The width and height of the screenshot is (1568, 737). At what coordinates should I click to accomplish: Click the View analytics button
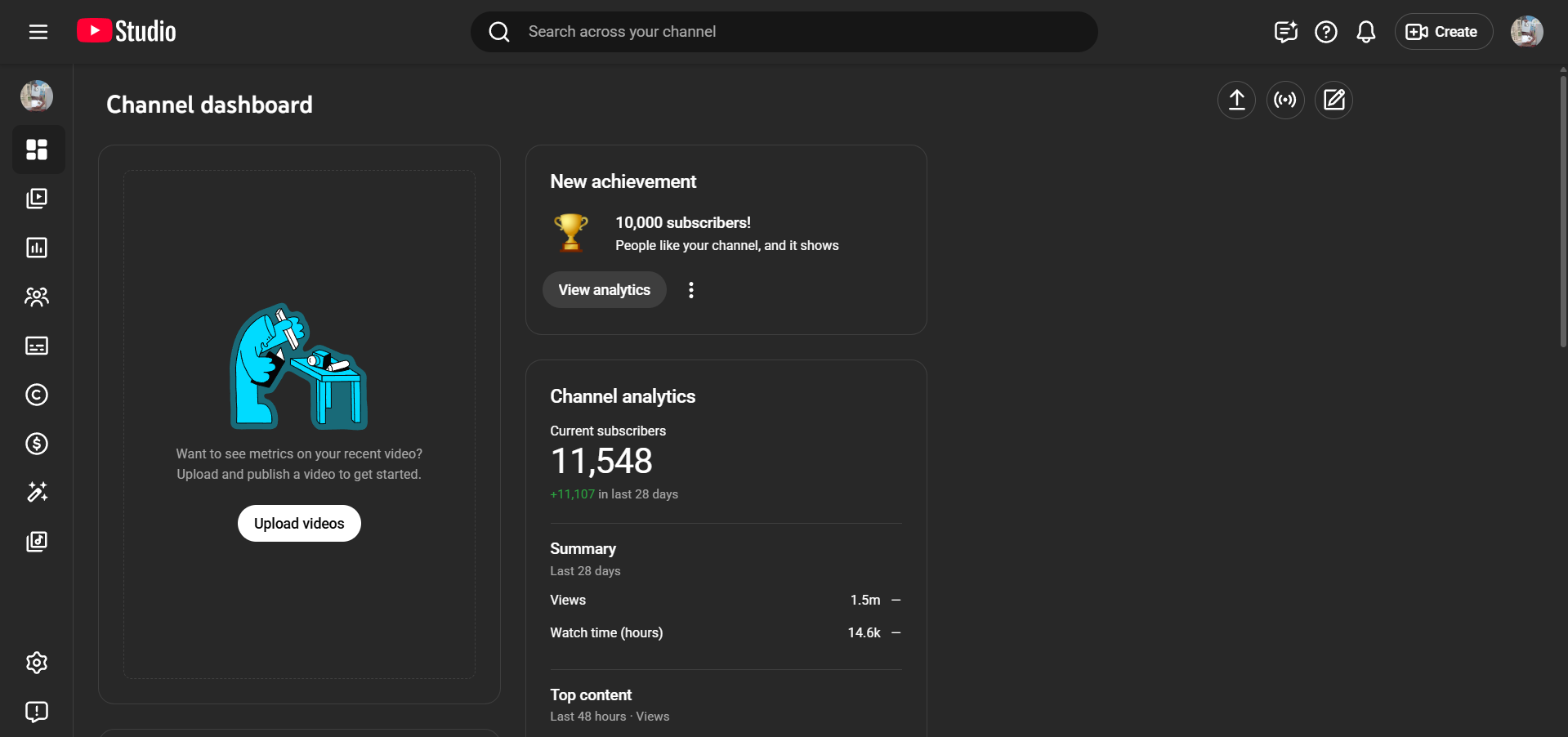click(604, 290)
